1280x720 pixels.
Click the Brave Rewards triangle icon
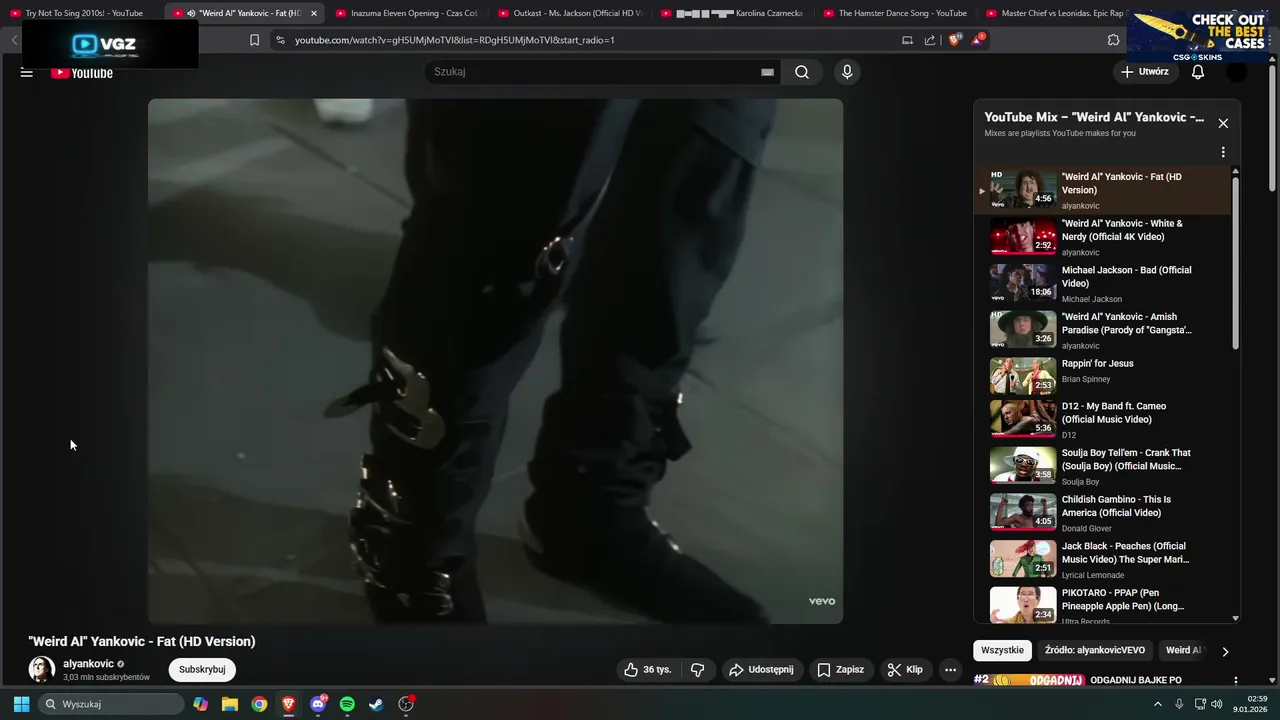point(978,40)
